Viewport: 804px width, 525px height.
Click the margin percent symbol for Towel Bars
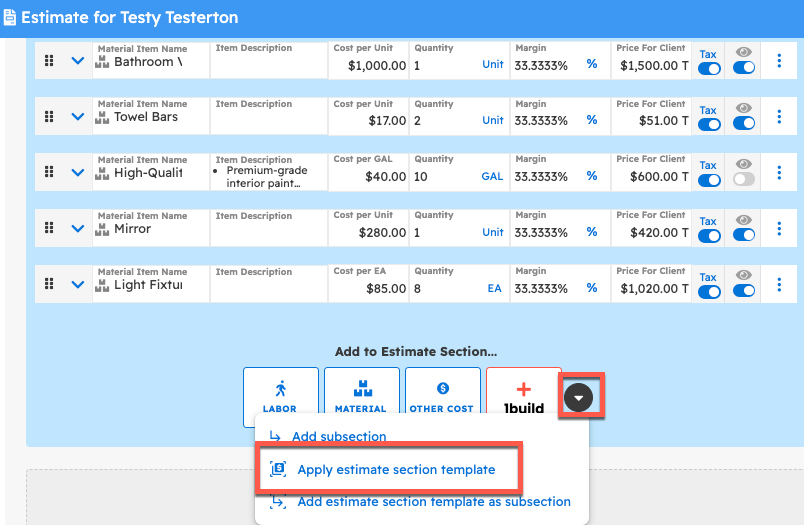[x=591, y=120]
